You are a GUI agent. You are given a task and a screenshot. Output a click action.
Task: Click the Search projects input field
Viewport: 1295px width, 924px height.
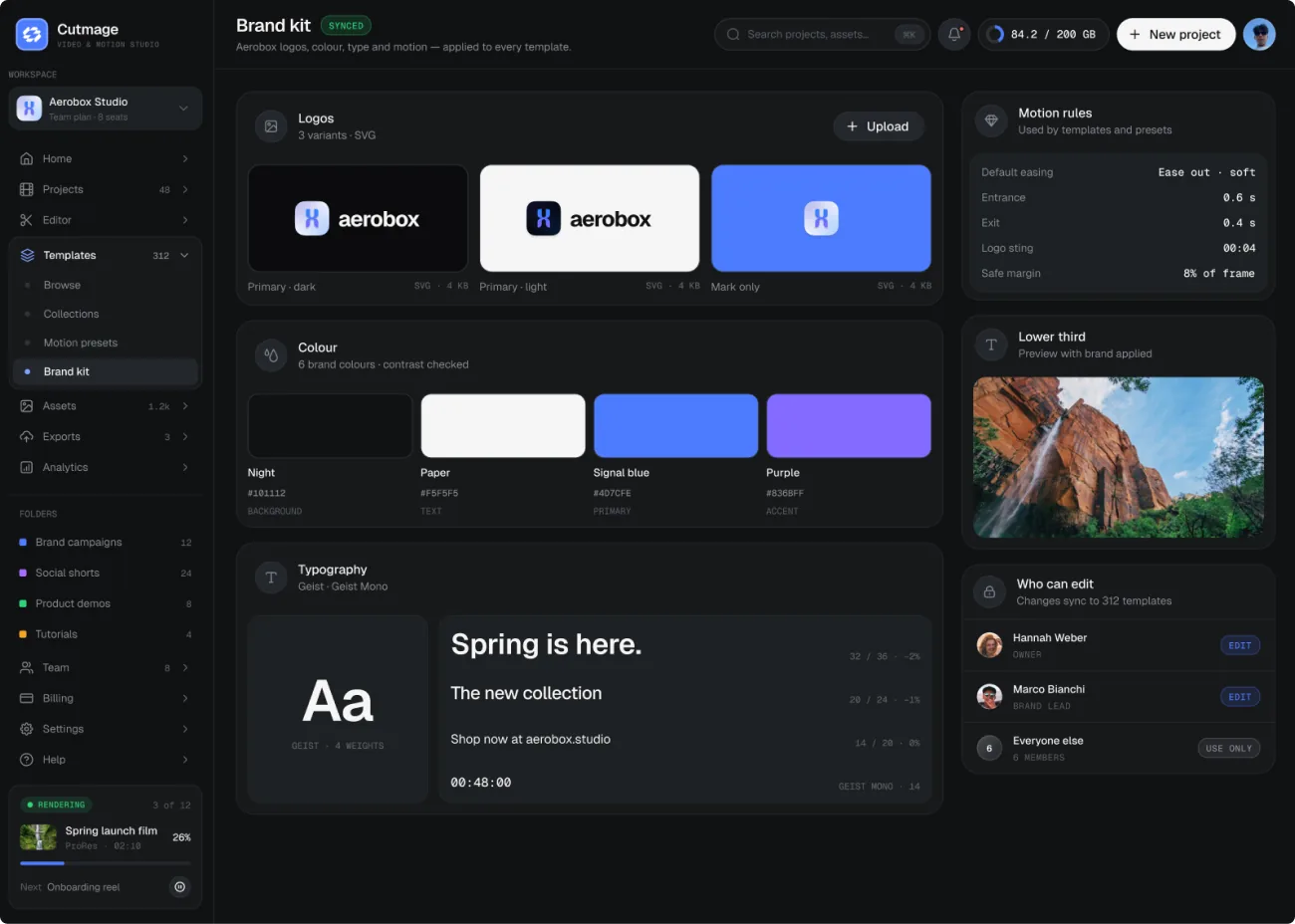pos(822,34)
